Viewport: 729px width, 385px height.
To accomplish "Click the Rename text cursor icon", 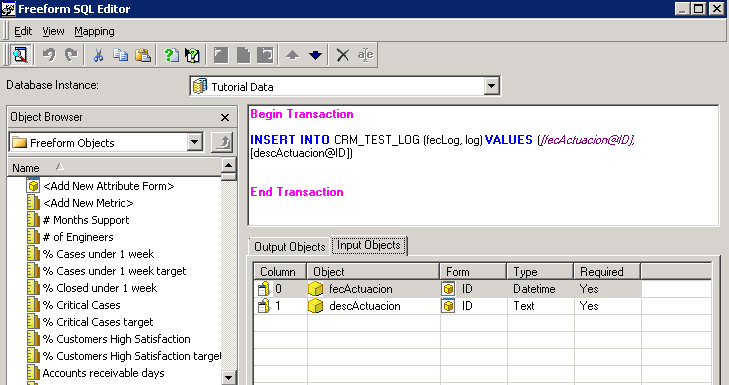I will (x=365, y=55).
